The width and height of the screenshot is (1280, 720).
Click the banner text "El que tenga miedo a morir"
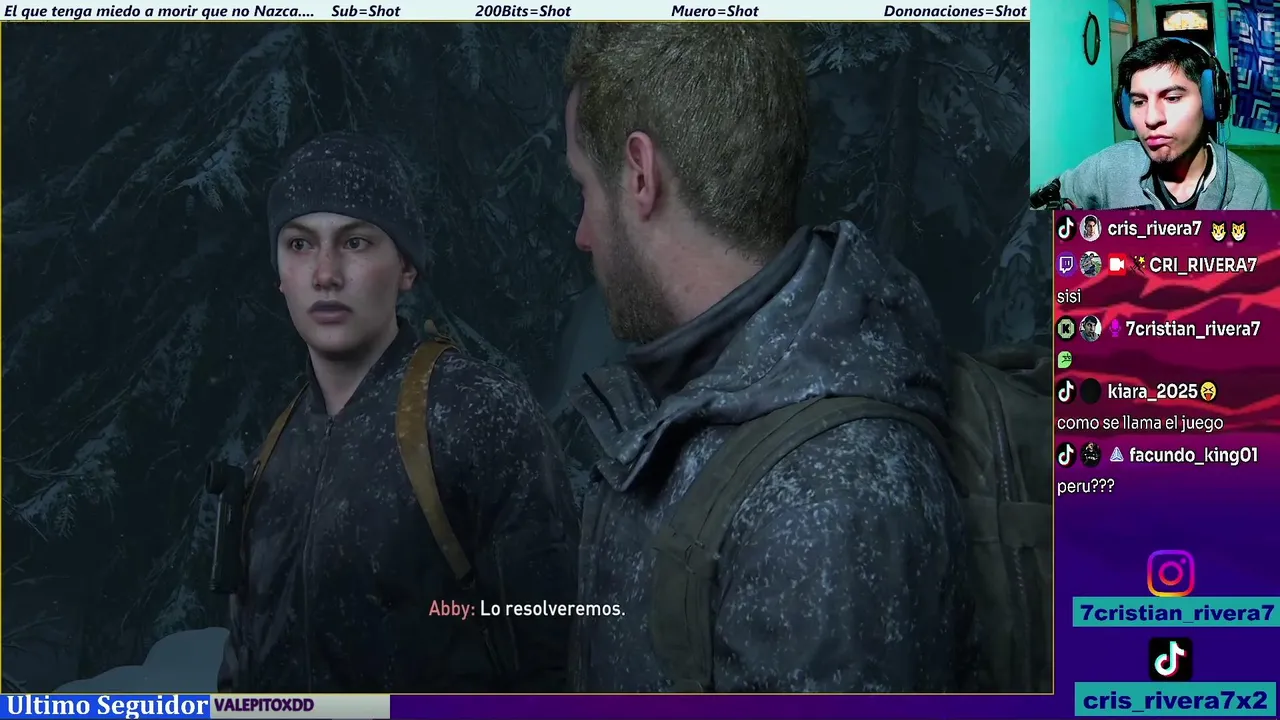(101, 11)
